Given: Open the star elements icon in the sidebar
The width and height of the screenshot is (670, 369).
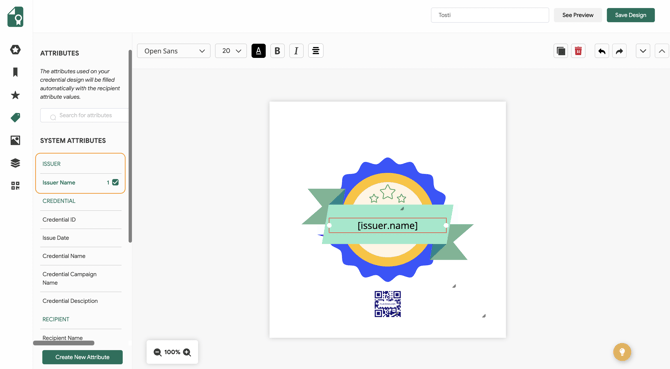Looking at the screenshot, I should coord(15,95).
